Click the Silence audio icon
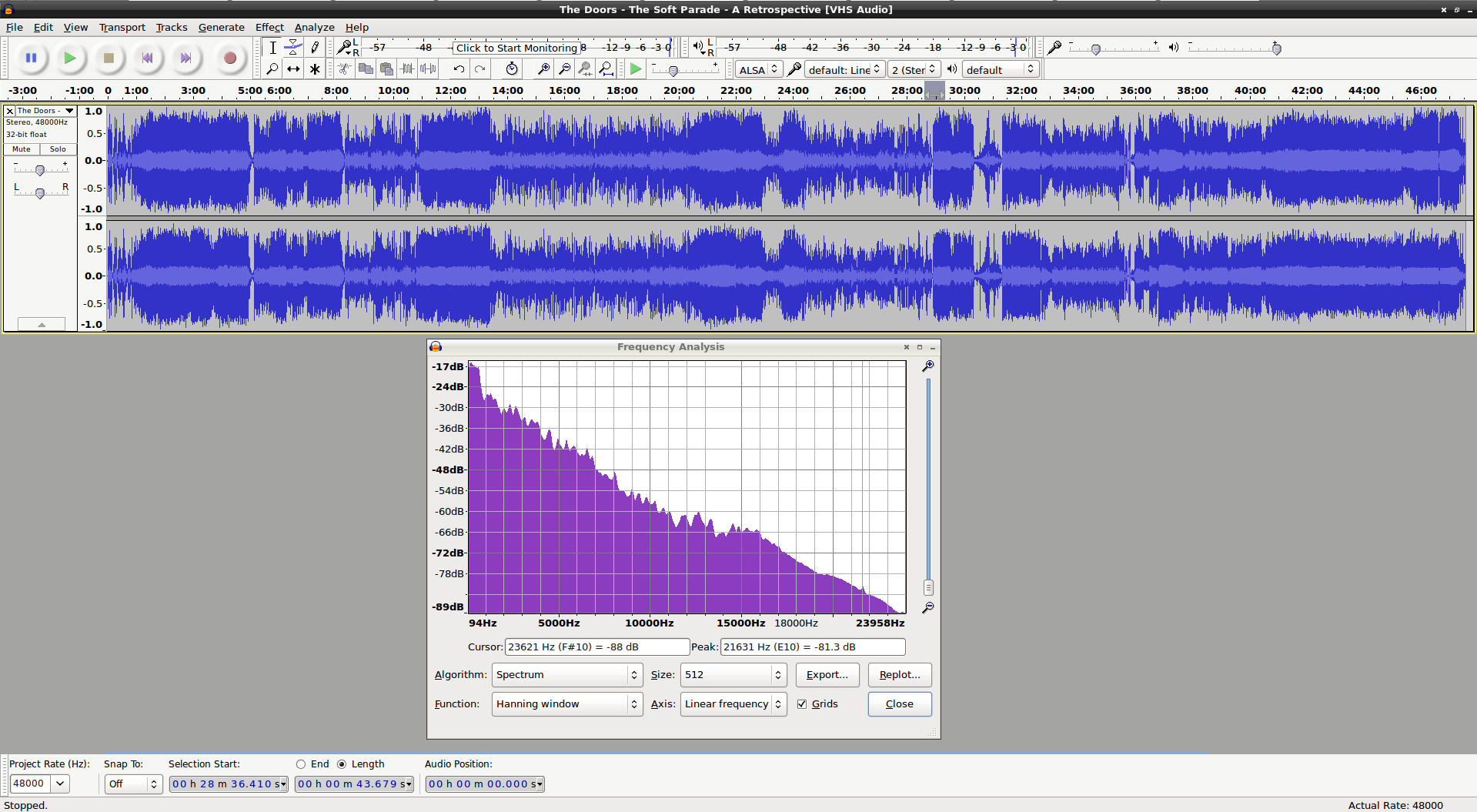The width and height of the screenshot is (1477, 812). (428, 69)
